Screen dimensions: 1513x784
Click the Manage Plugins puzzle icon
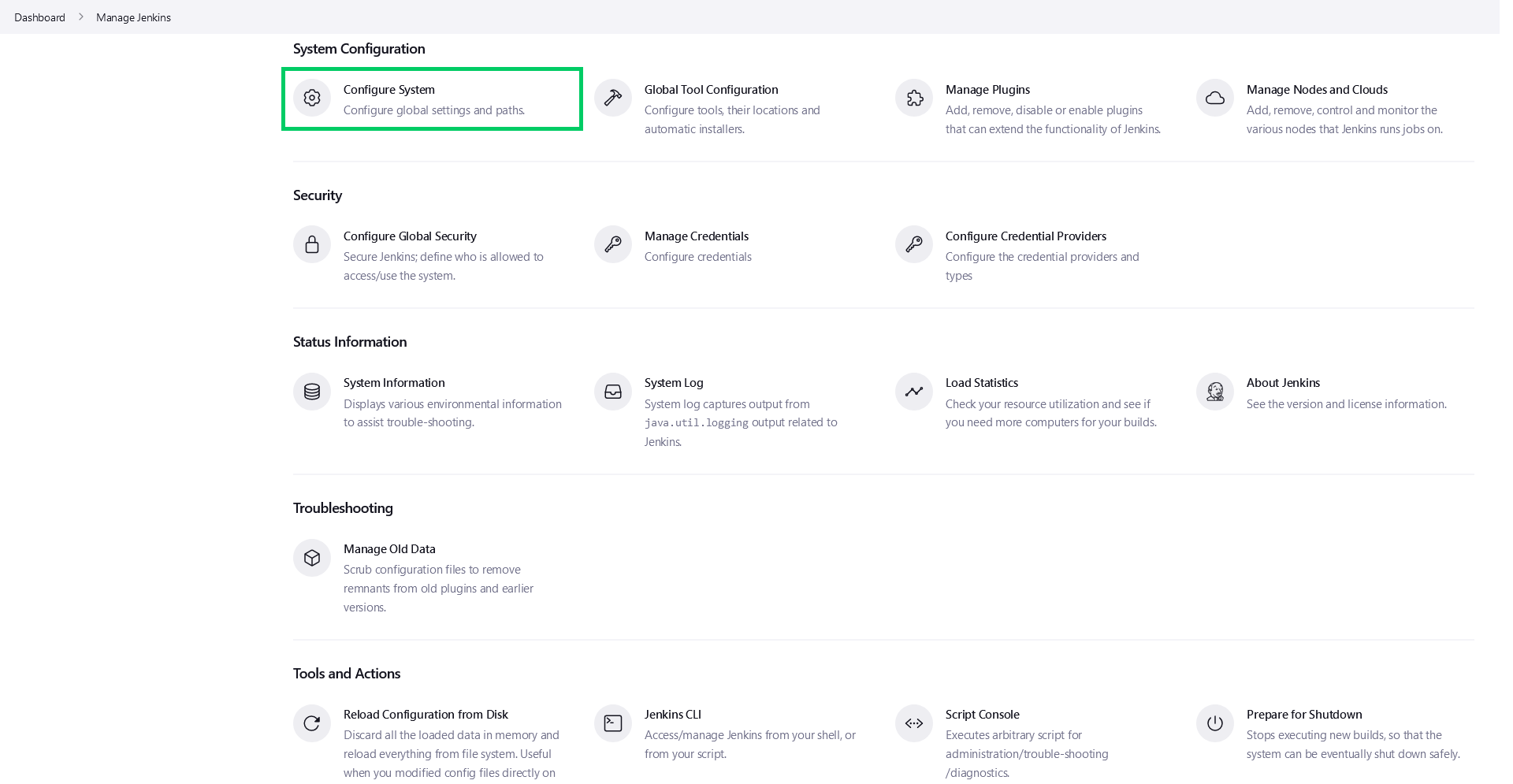click(x=914, y=98)
